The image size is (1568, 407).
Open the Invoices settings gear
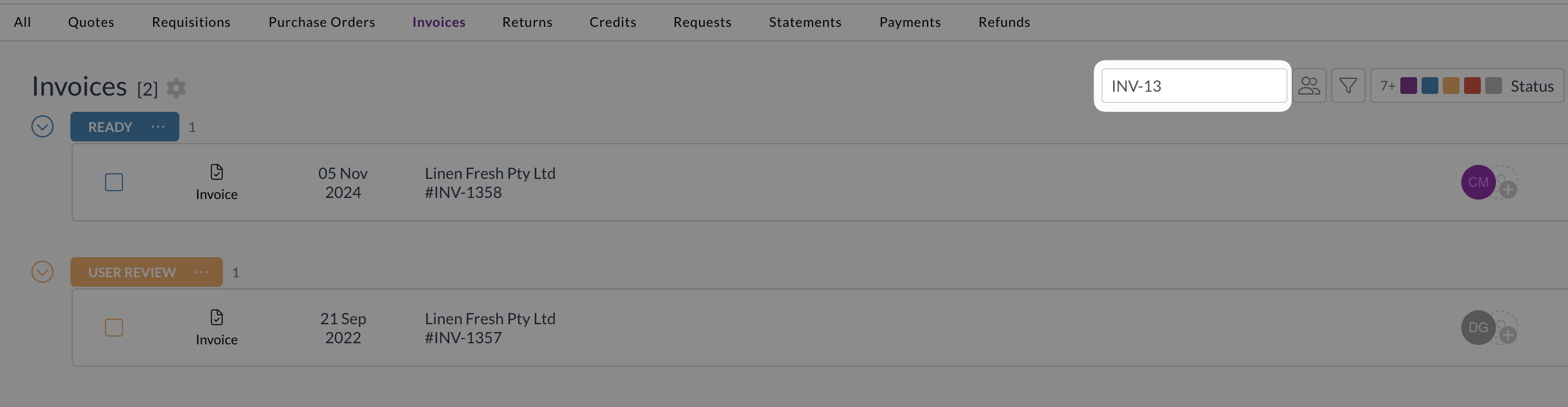176,88
